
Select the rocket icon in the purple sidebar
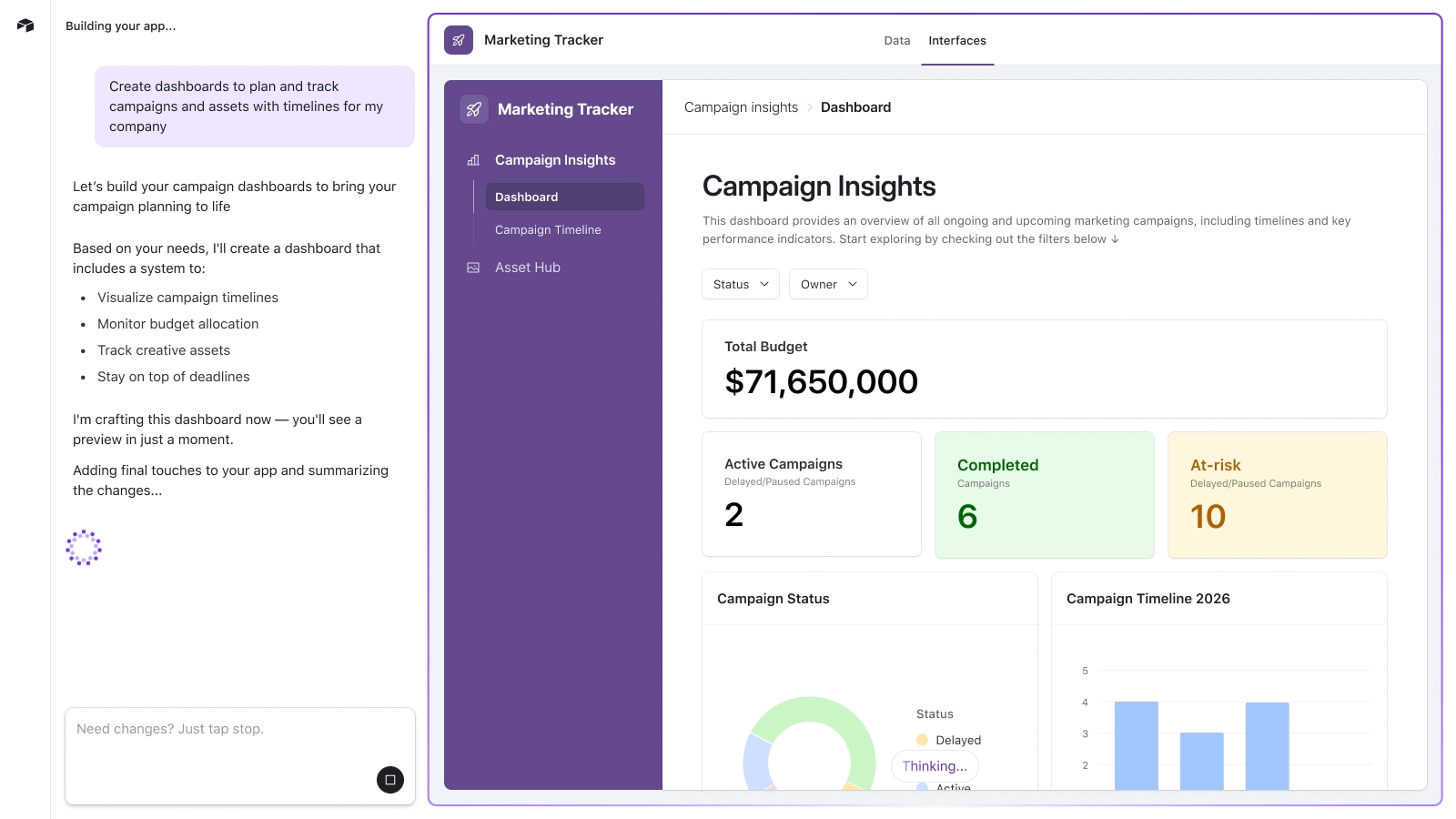tap(474, 108)
